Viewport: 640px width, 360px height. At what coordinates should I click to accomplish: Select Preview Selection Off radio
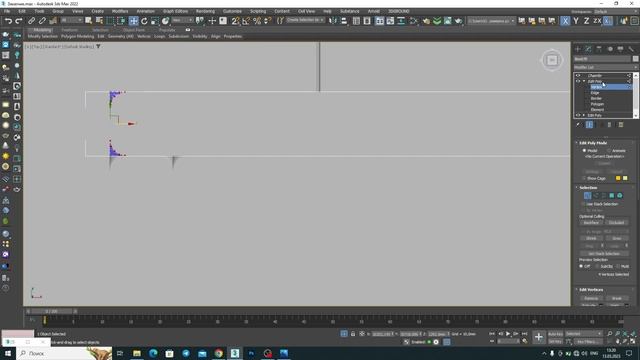pyautogui.click(x=581, y=266)
